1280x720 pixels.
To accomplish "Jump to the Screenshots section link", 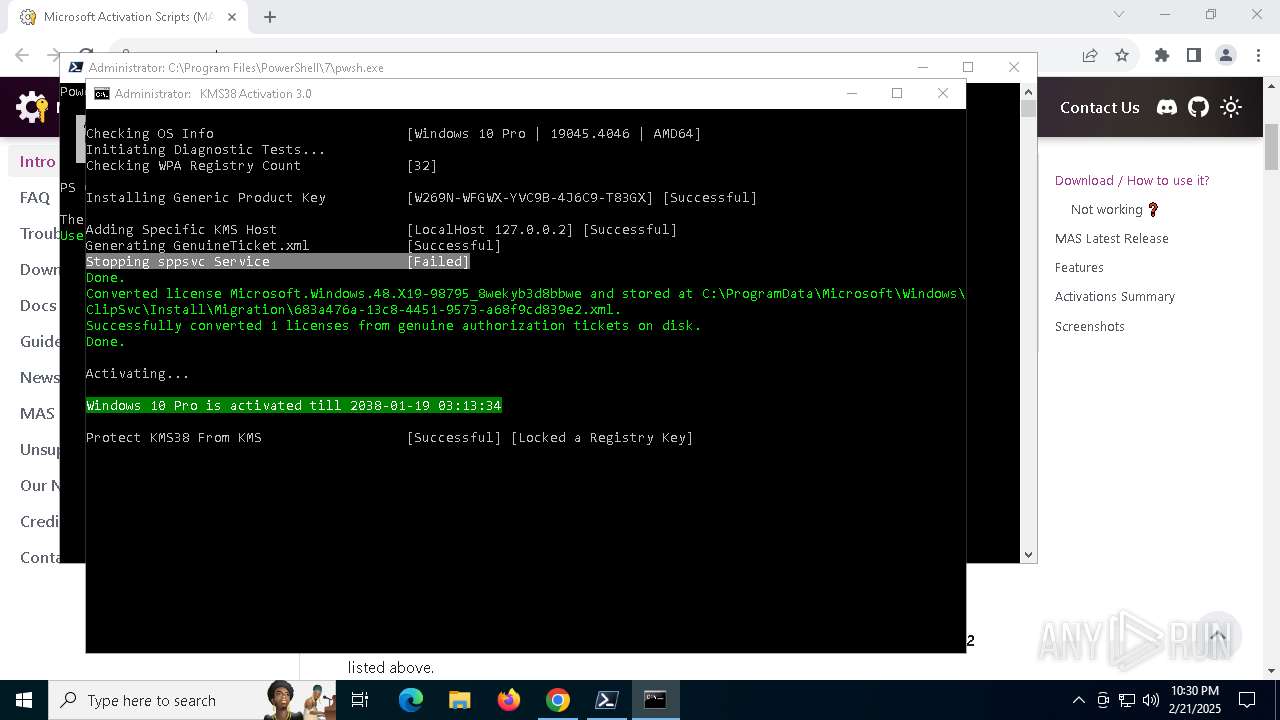I will 1089,326.
